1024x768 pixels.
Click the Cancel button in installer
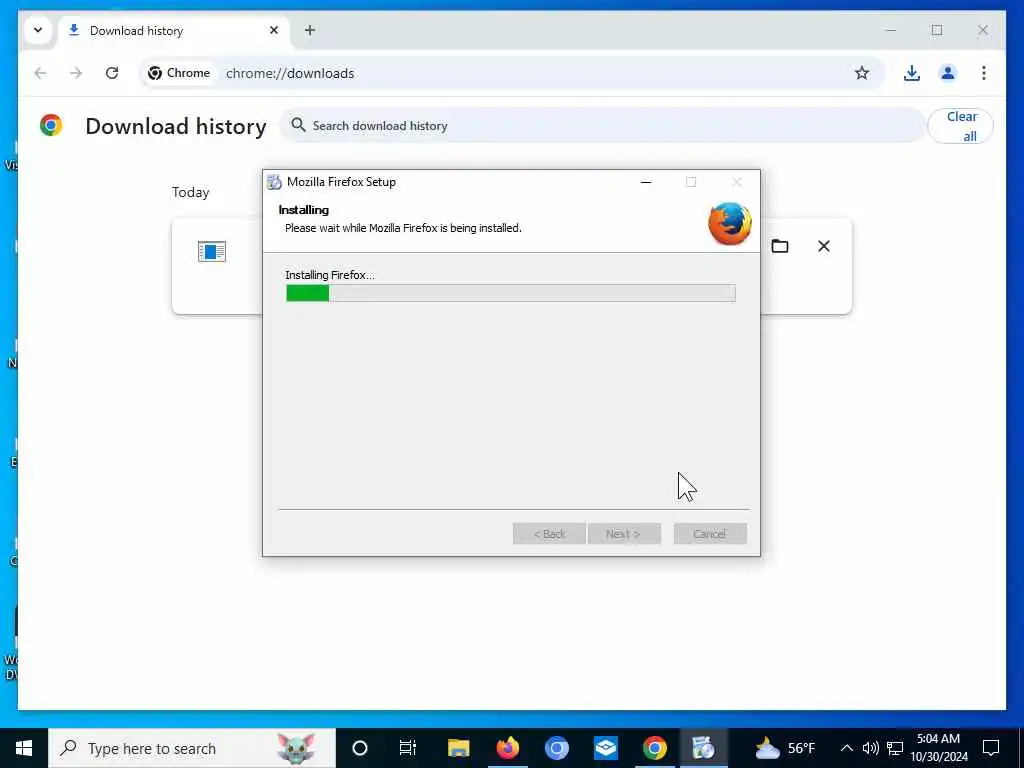point(710,534)
